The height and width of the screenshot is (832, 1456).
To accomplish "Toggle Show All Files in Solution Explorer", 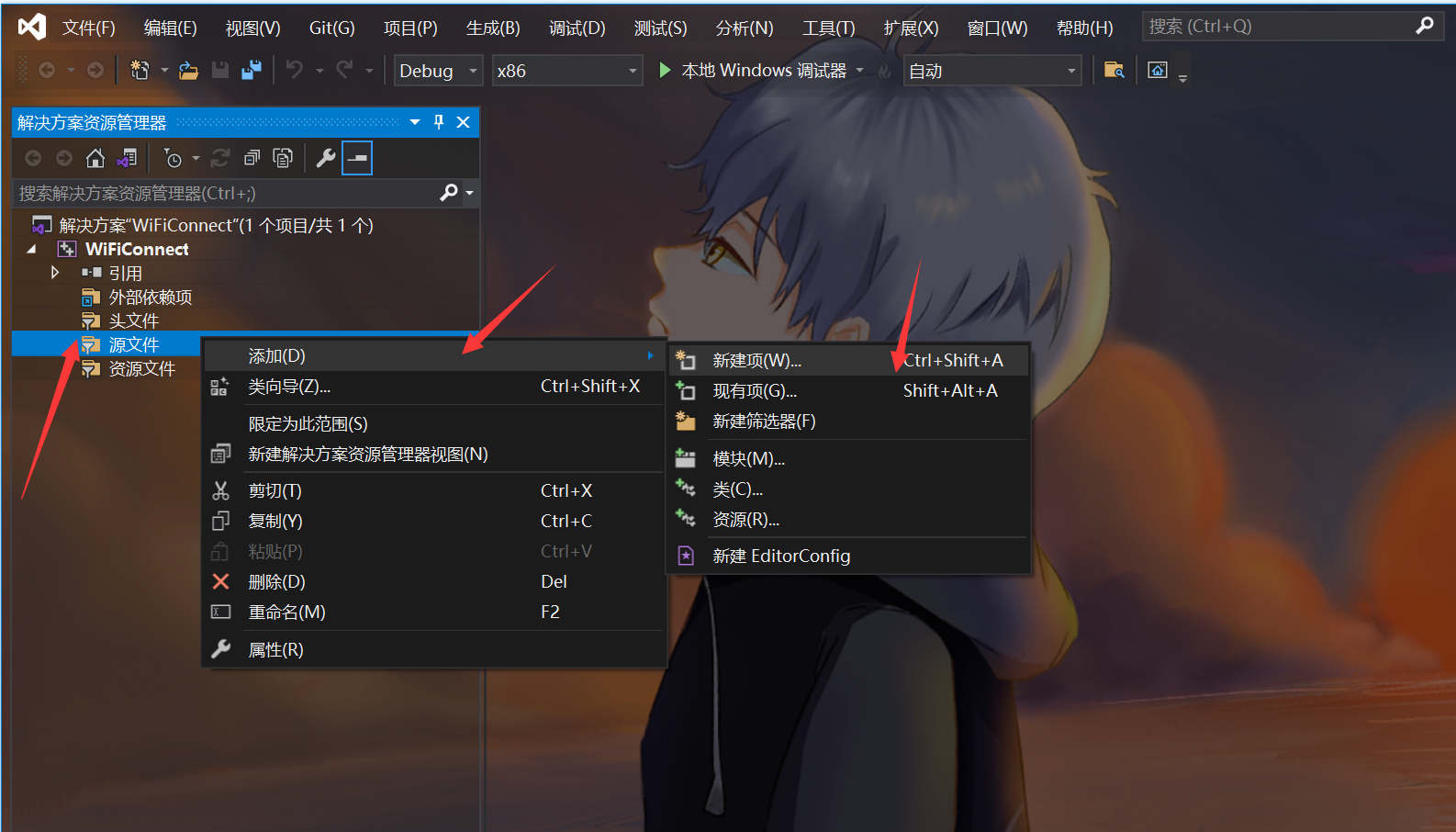I will click(x=283, y=158).
